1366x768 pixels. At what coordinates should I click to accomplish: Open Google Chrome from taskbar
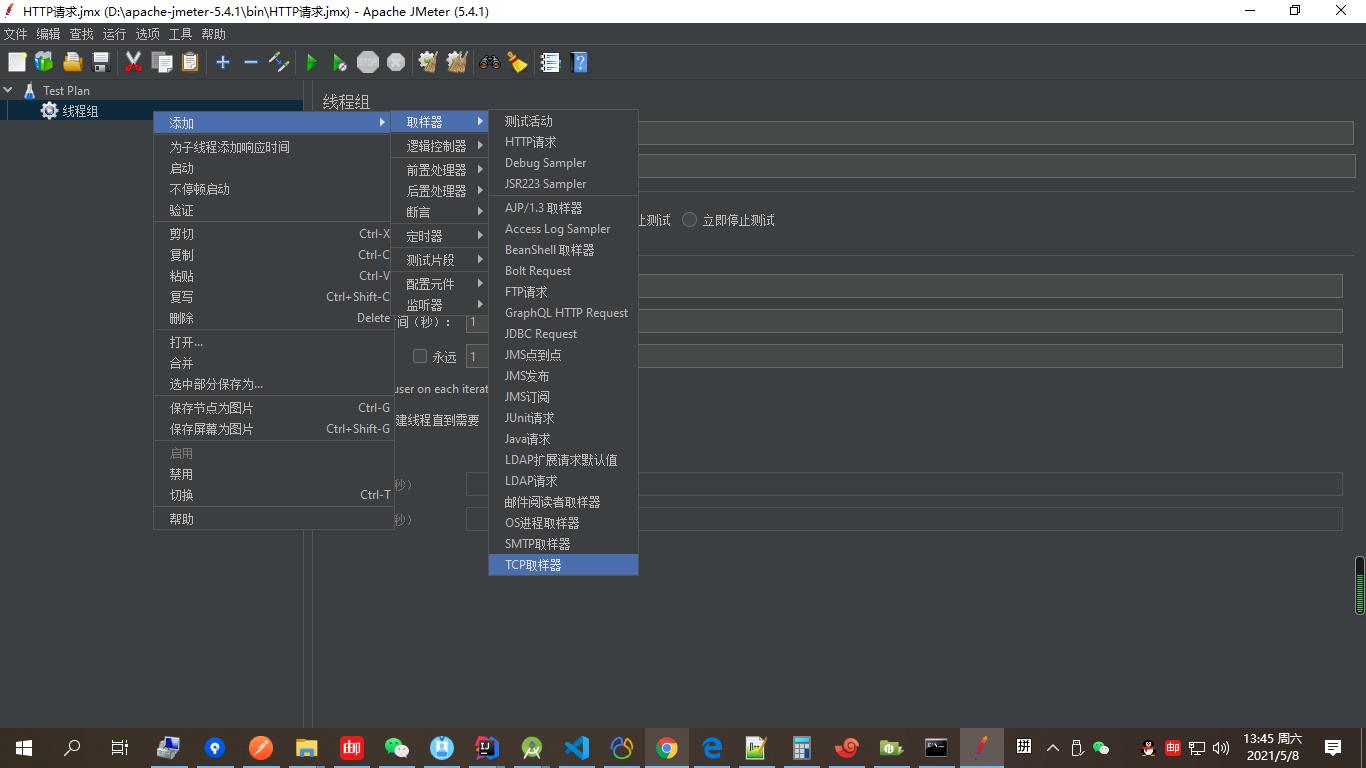[x=667, y=748]
